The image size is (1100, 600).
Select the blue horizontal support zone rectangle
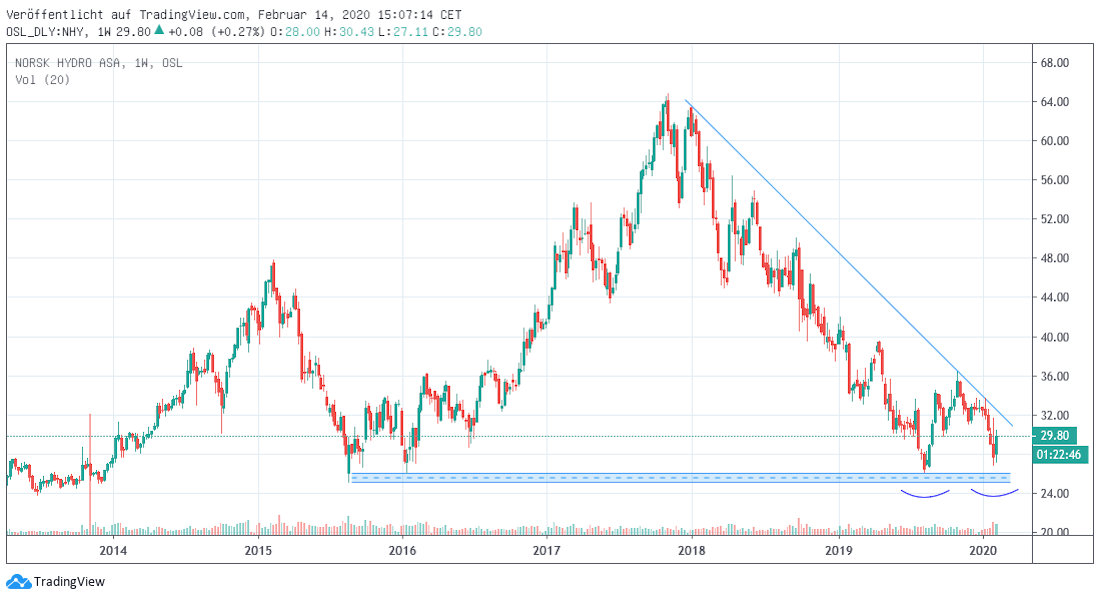[x=680, y=478]
